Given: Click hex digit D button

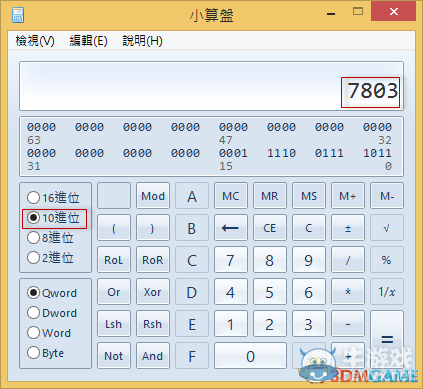Looking at the screenshot, I should 192,292.
